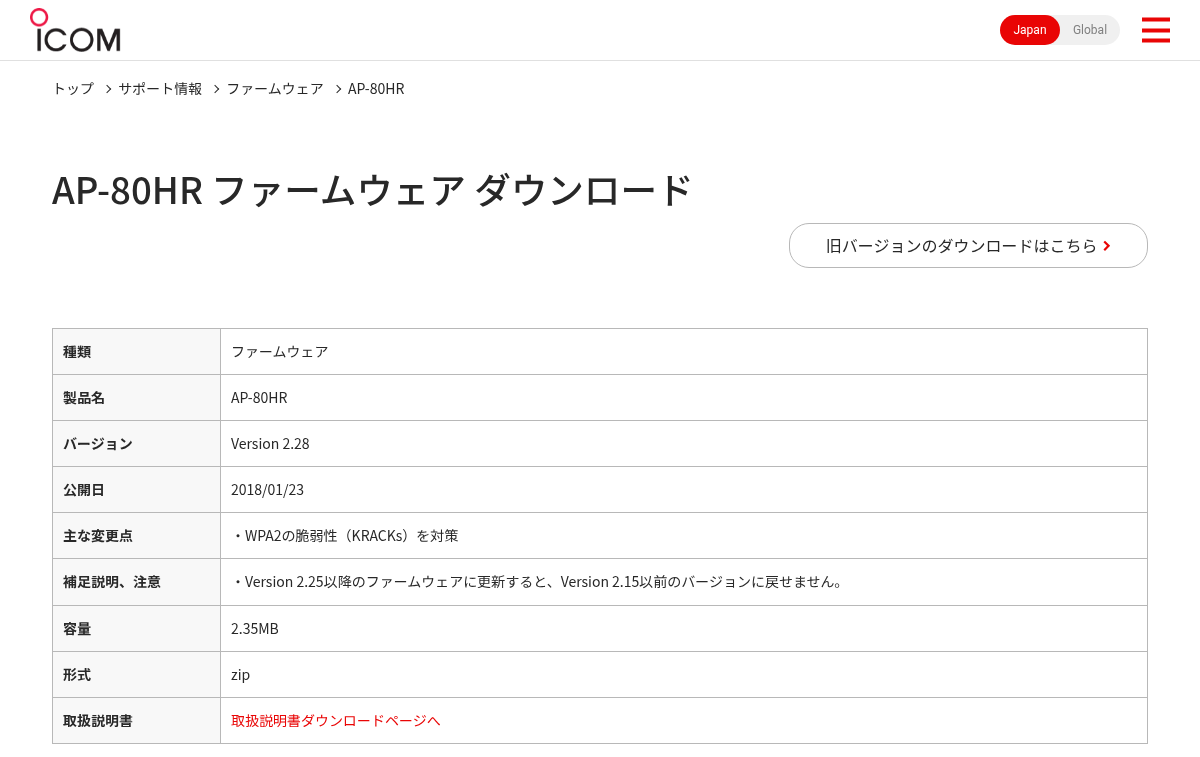Switch site region to Global

1090,30
